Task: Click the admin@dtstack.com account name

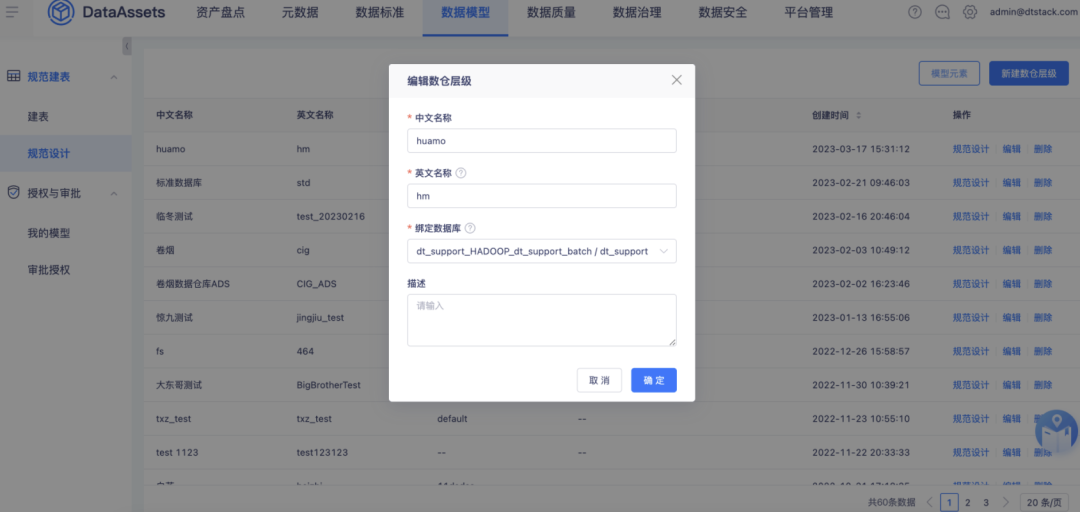Action: (x=1034, y=12)
